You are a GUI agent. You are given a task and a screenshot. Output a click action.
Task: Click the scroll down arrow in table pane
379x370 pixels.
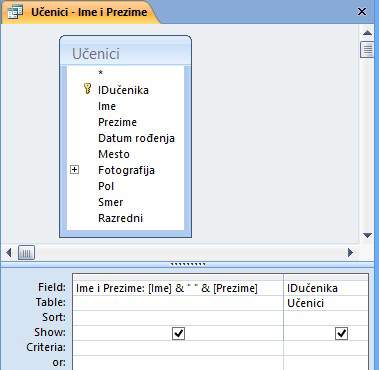coord(367,235)
